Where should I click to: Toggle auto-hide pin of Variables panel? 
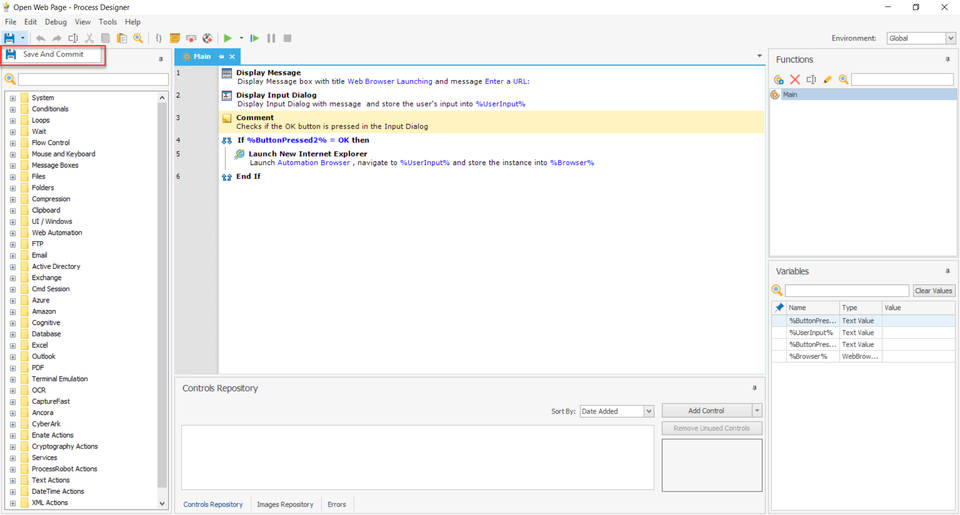pyautogui.click(x=948, y=271)
